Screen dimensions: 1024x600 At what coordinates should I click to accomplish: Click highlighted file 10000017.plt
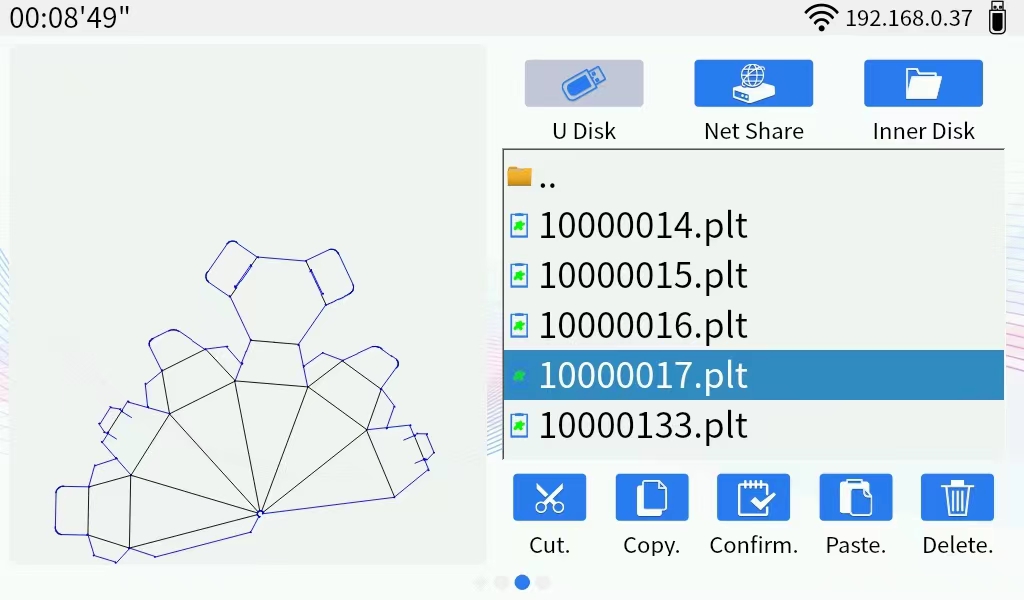pos(643,375)
